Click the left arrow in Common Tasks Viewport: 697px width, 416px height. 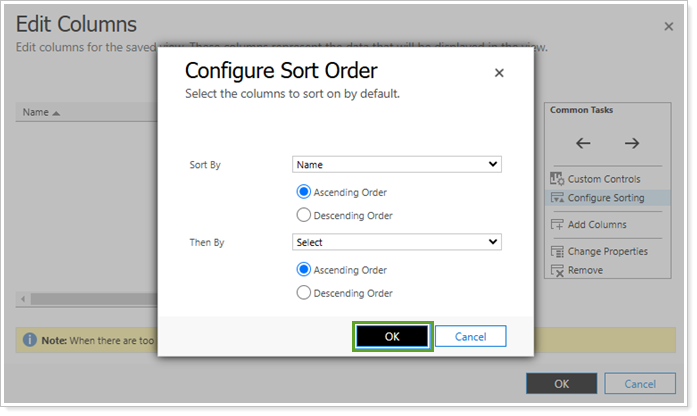[583, 144]
